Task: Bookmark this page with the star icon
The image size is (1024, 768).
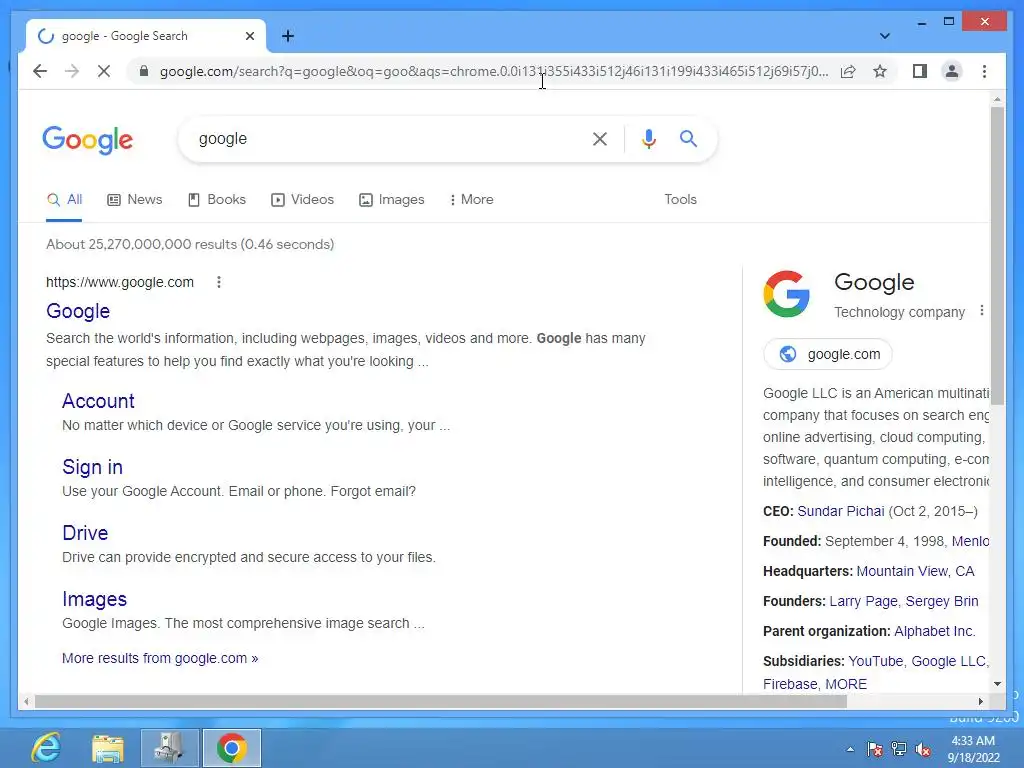Action: pos(880,71)
